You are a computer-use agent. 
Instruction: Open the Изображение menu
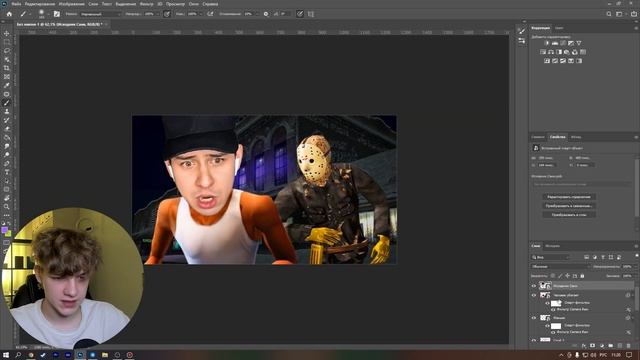pyautogui.click(x=71, y=4)
